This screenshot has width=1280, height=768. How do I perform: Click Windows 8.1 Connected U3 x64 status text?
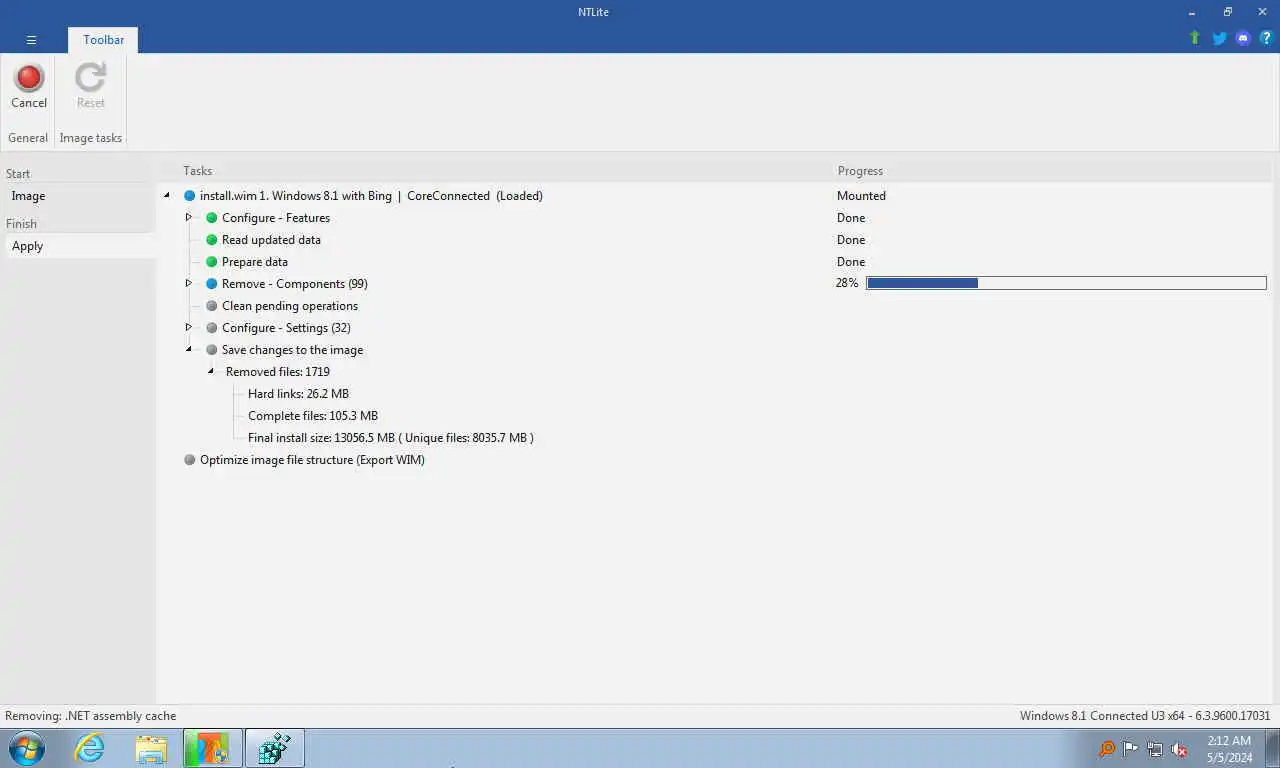click(1145, 716)
